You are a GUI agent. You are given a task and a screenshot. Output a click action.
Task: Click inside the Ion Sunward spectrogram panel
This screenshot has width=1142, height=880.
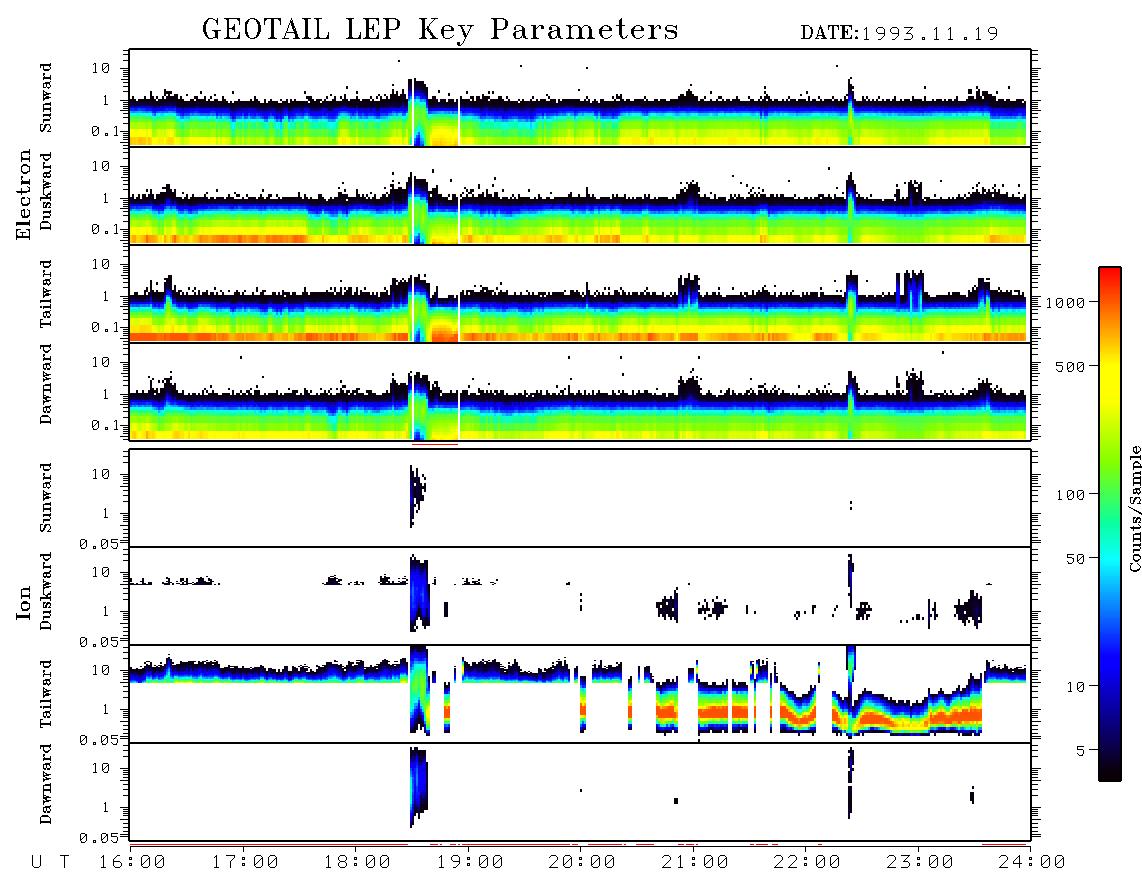580,498
